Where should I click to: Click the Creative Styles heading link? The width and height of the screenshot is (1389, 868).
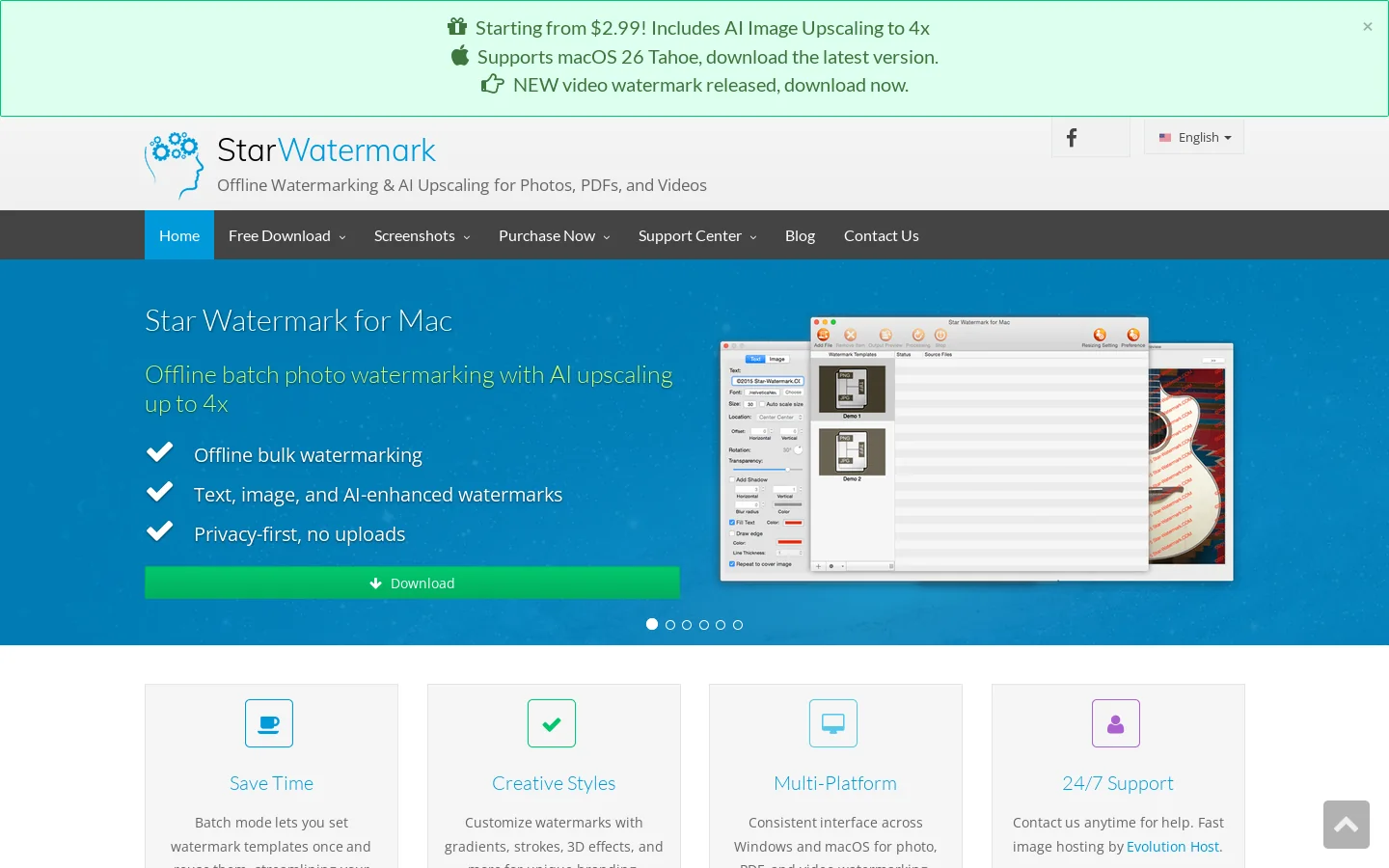click(x=554, y=783)
